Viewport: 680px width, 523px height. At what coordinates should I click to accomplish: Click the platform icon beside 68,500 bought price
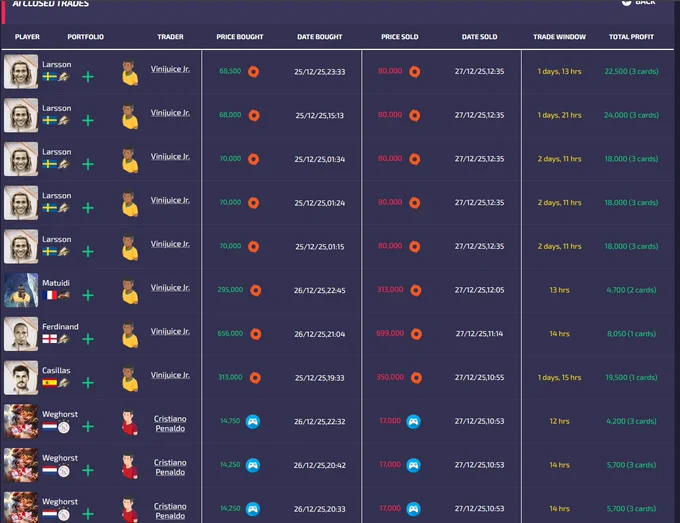coord(254,72)
